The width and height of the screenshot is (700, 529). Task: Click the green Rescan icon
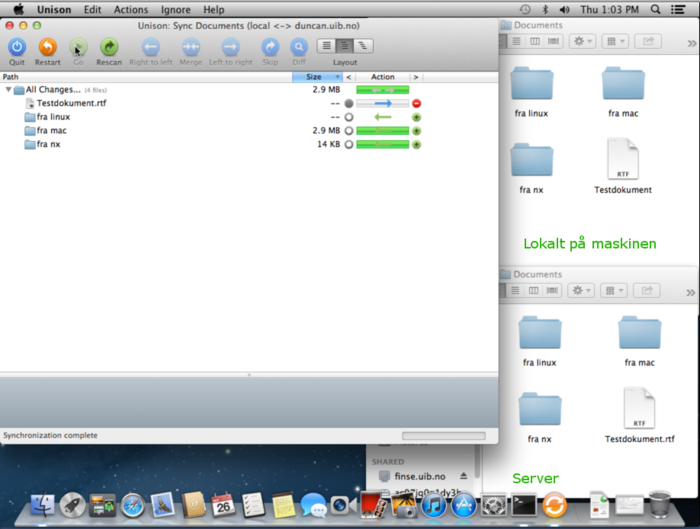[109, 46]
